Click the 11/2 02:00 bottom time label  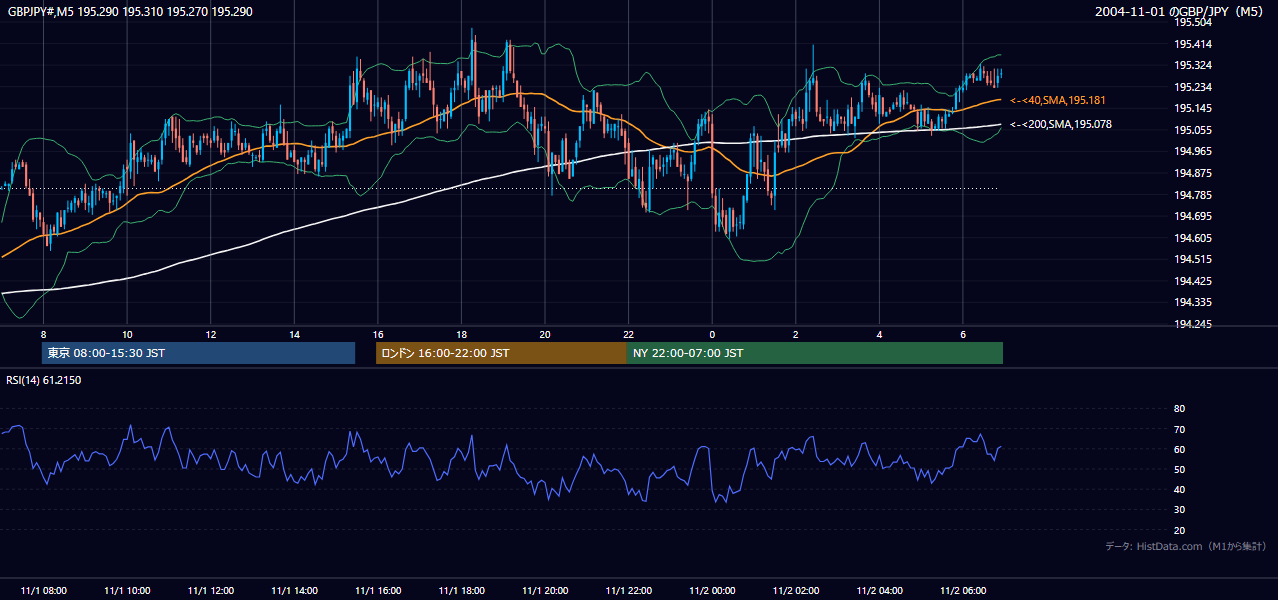pyautogui.click(x=796, y=590)
